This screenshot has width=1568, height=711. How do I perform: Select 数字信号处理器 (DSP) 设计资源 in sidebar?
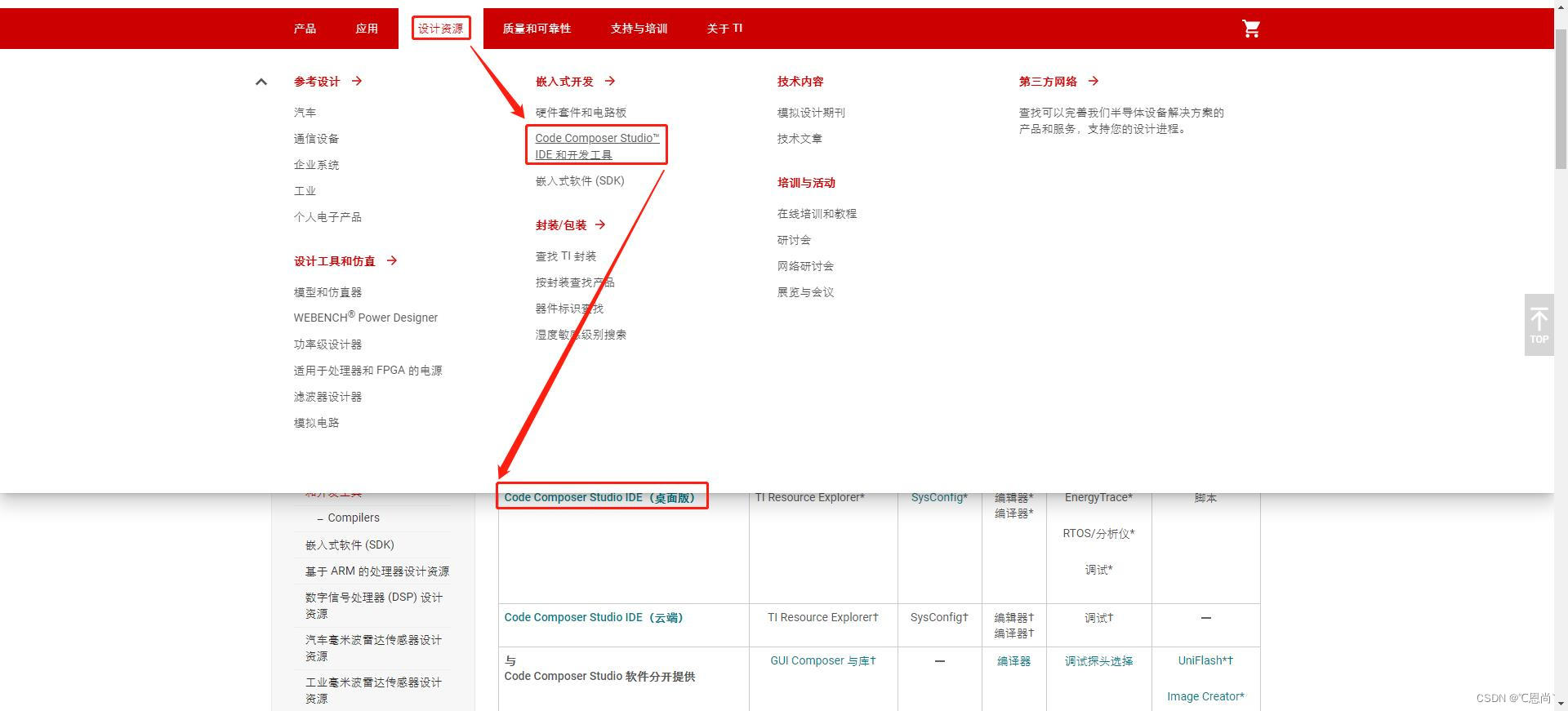click(x=374, y=606)
